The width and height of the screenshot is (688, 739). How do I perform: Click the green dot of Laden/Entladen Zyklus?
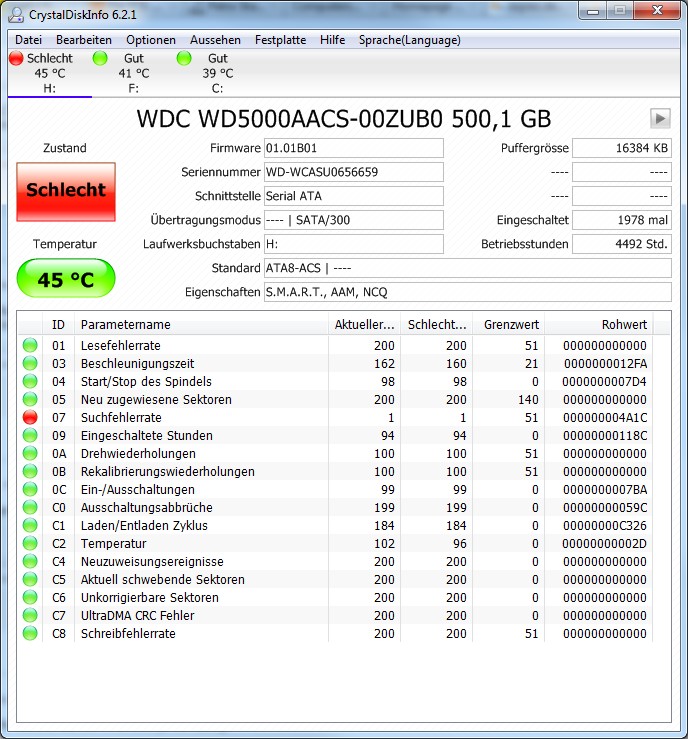[x=30, y=525]
